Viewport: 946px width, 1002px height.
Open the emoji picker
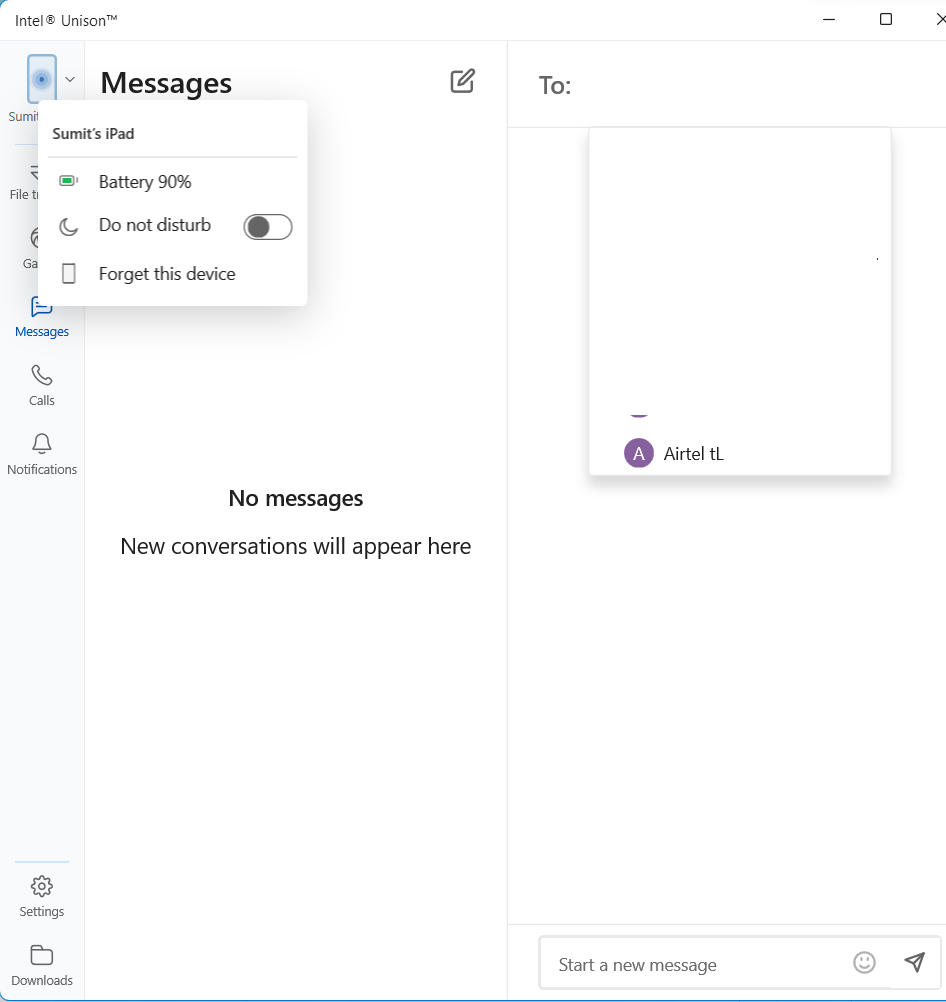(x=864, y=962)
